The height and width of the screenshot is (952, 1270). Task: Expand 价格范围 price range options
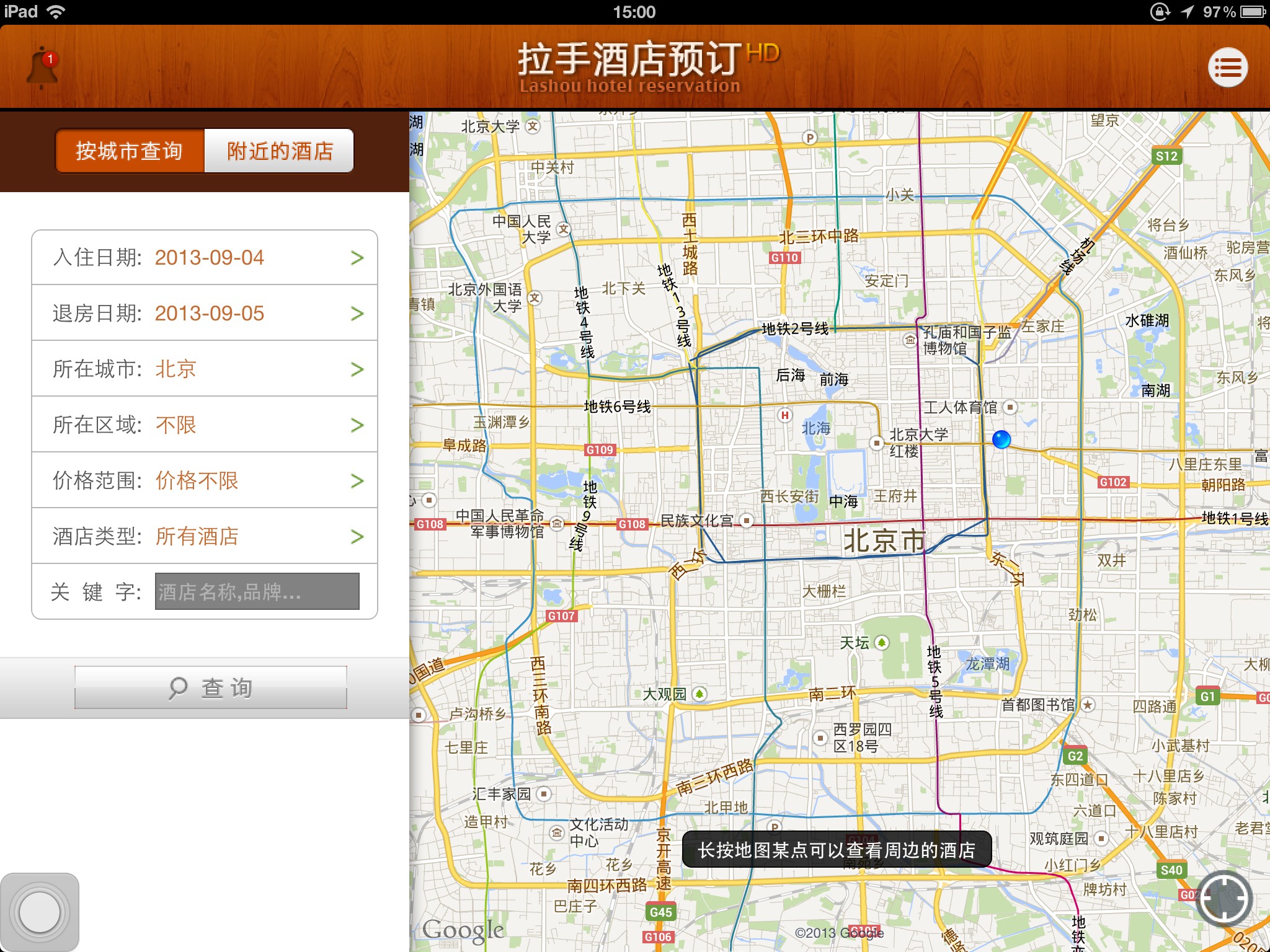(x=205, y=480)
